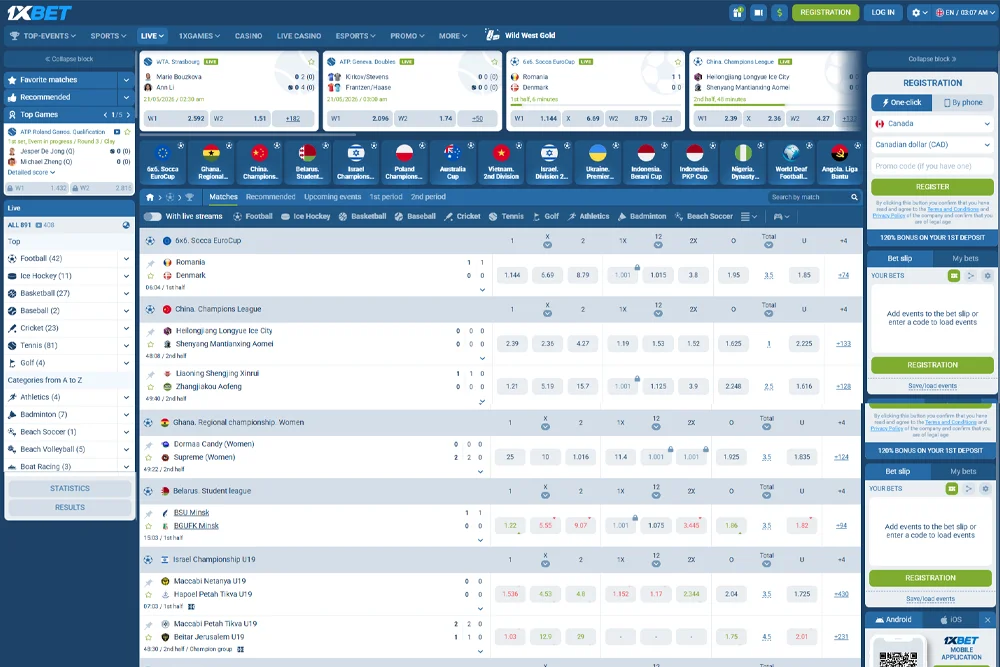Open the CASINO menu item

(248, 36)
